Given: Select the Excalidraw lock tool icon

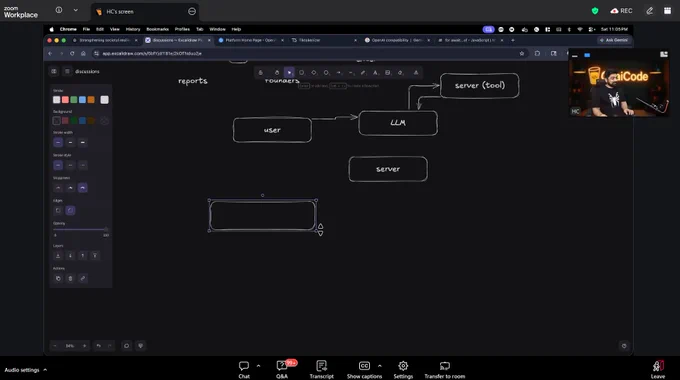Looking at the screenshot, I should click(261, 72).
